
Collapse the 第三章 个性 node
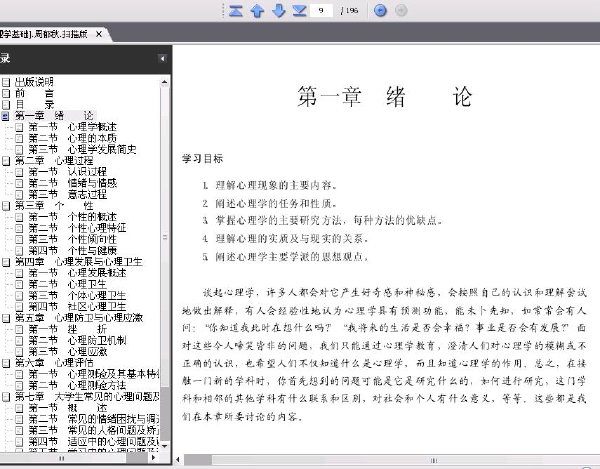[6, 206]
